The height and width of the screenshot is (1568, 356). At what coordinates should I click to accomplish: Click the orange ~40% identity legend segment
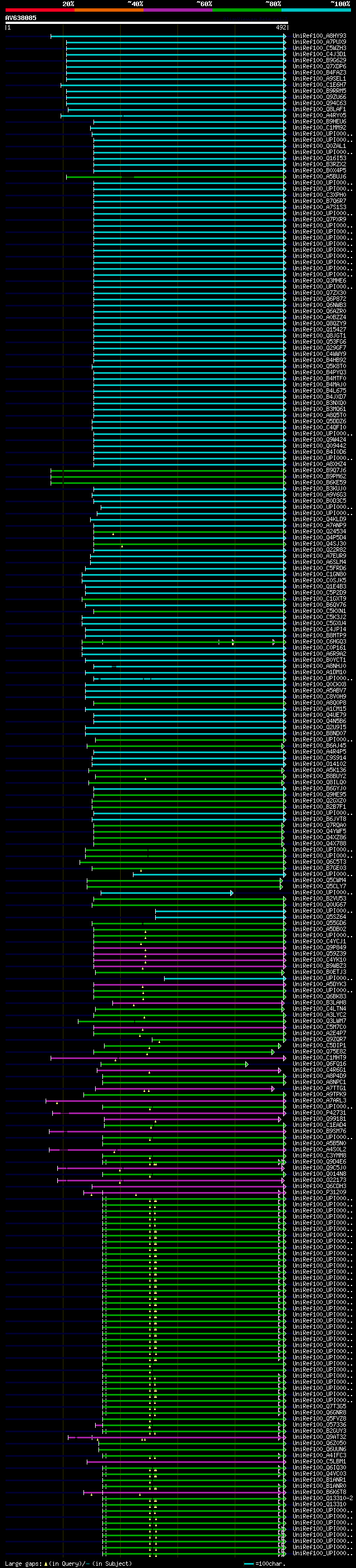click(109, 10)
